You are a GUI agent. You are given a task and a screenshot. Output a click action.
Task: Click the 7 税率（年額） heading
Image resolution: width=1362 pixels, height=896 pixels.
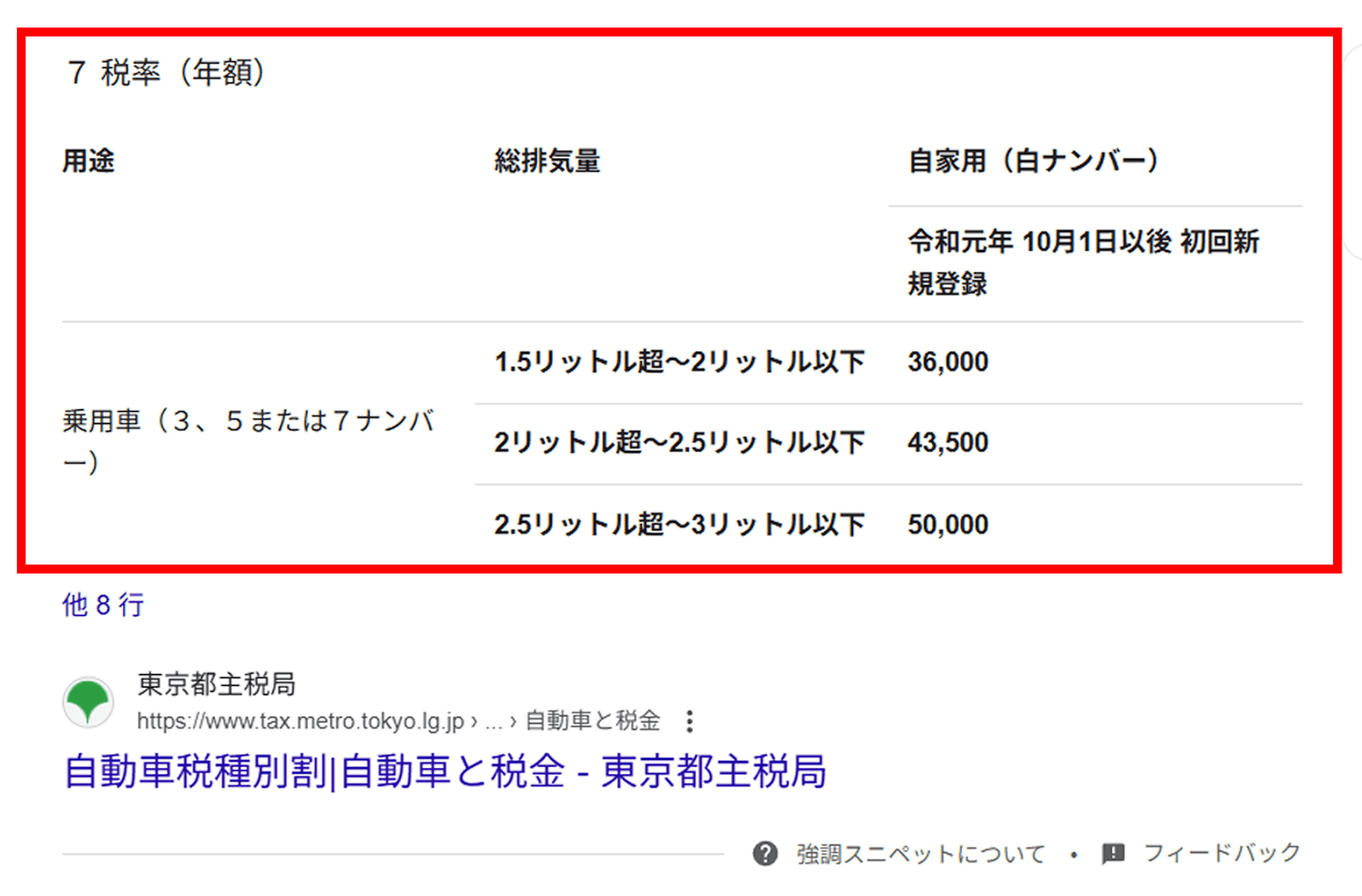coord(167,72)
